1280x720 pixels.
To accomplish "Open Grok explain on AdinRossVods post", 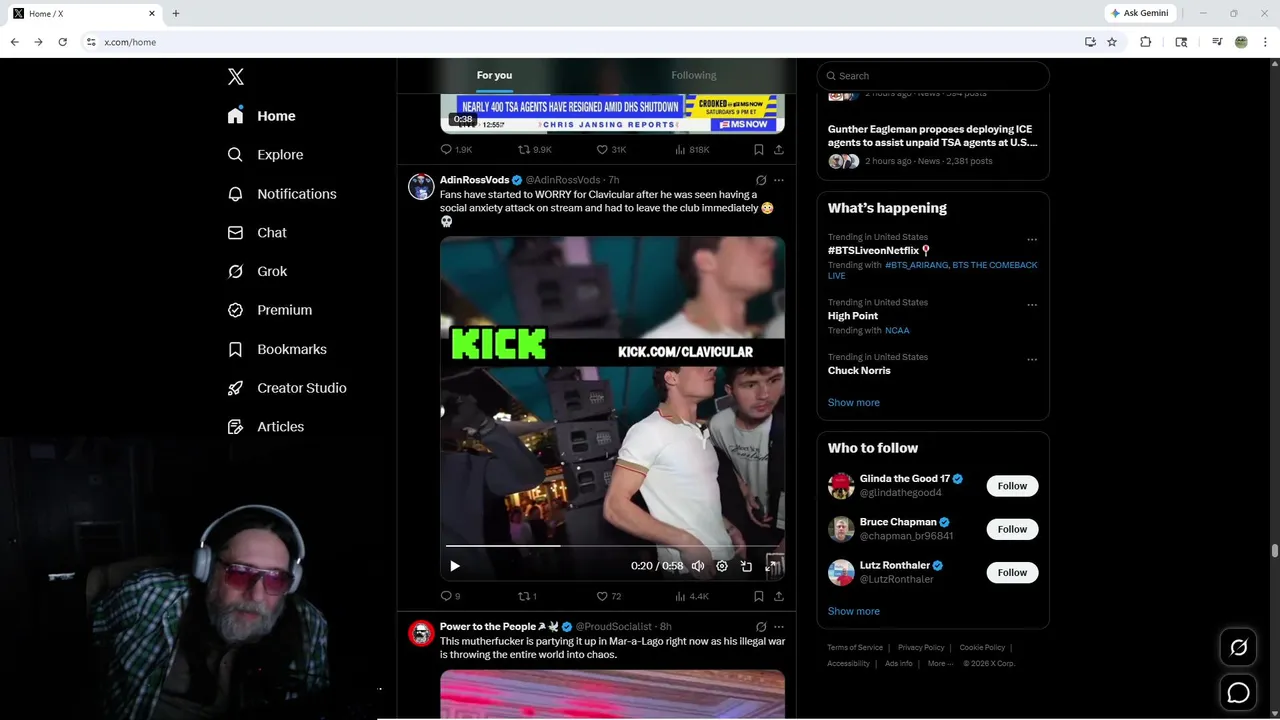I will click(x=761, y=180).
